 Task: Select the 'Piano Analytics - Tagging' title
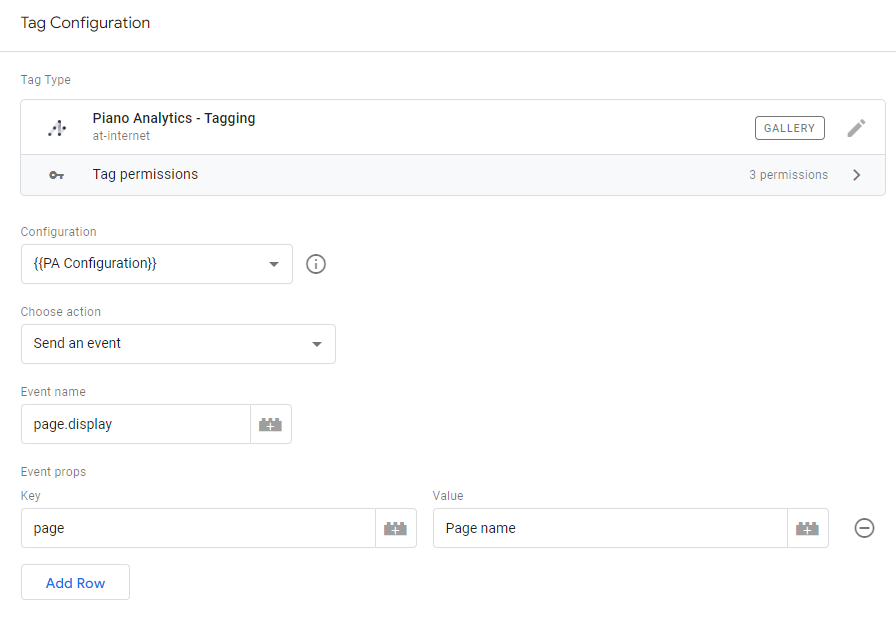coord(174,118)
